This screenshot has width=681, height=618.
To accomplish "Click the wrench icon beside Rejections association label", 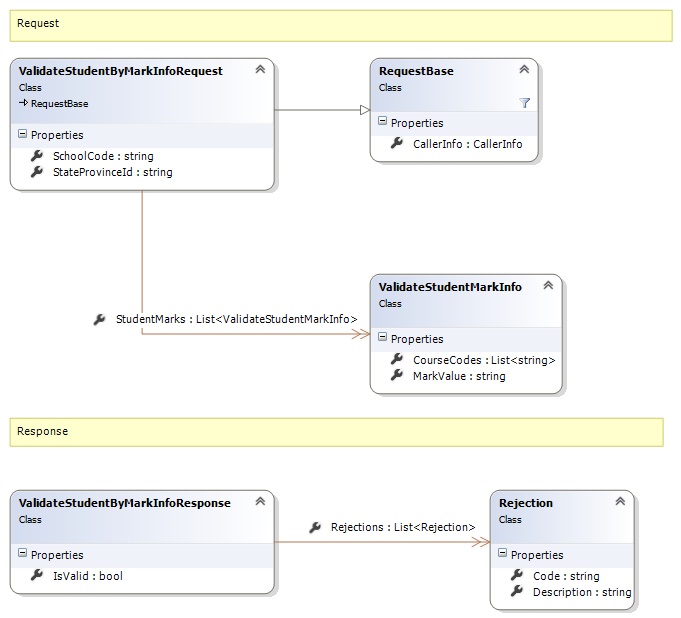I will coord(315,527).
